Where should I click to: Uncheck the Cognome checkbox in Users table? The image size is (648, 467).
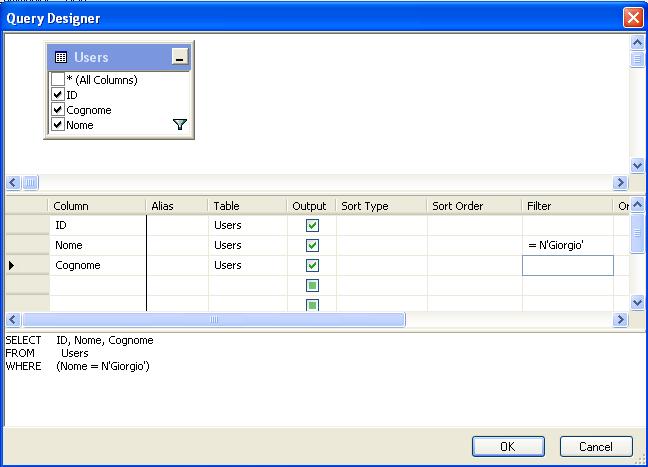pyautogui.click(x=58, y=110)
